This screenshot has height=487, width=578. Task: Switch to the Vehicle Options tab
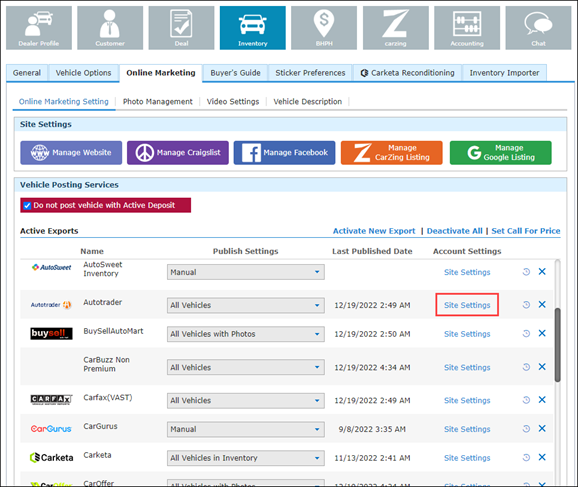(83, 73)
